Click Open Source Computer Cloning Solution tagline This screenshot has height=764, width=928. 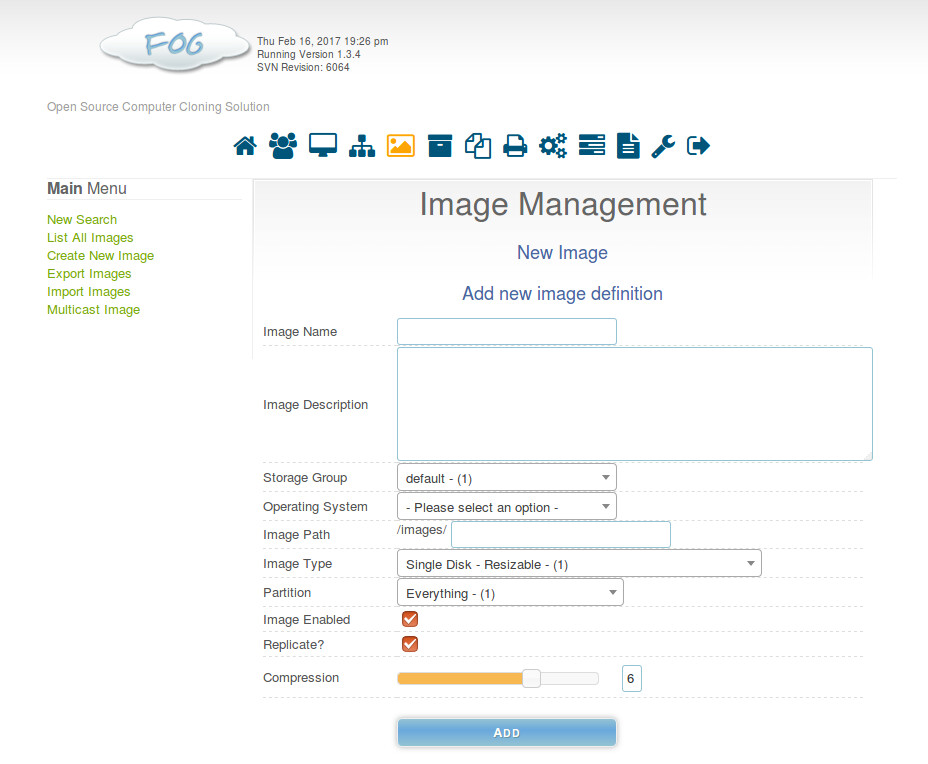(158, 107)
